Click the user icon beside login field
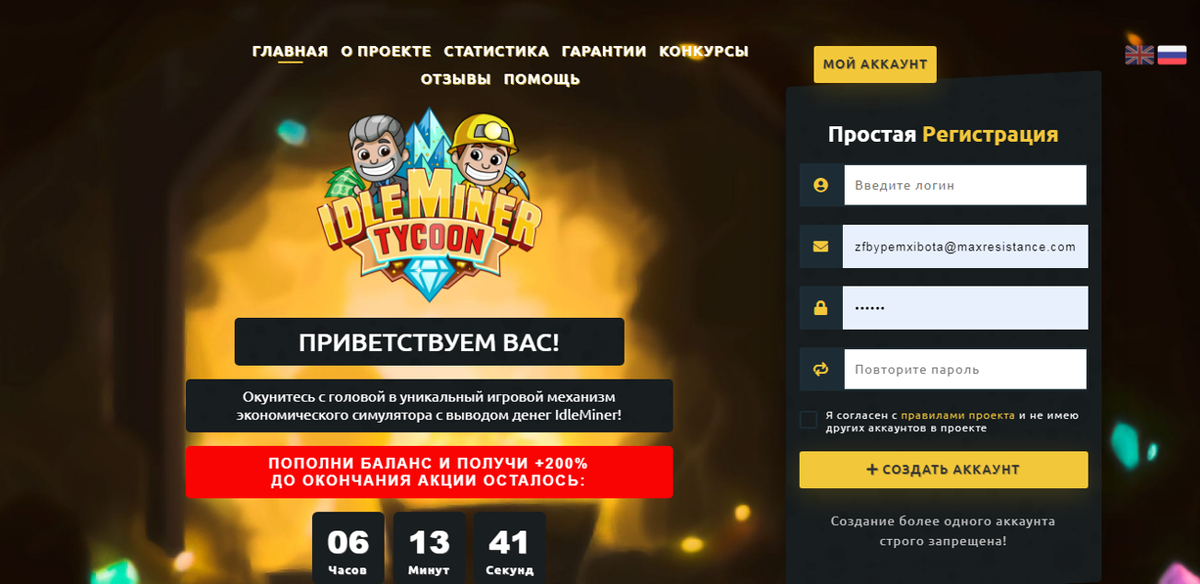1200x584 pixels. [x=821, y=185]
